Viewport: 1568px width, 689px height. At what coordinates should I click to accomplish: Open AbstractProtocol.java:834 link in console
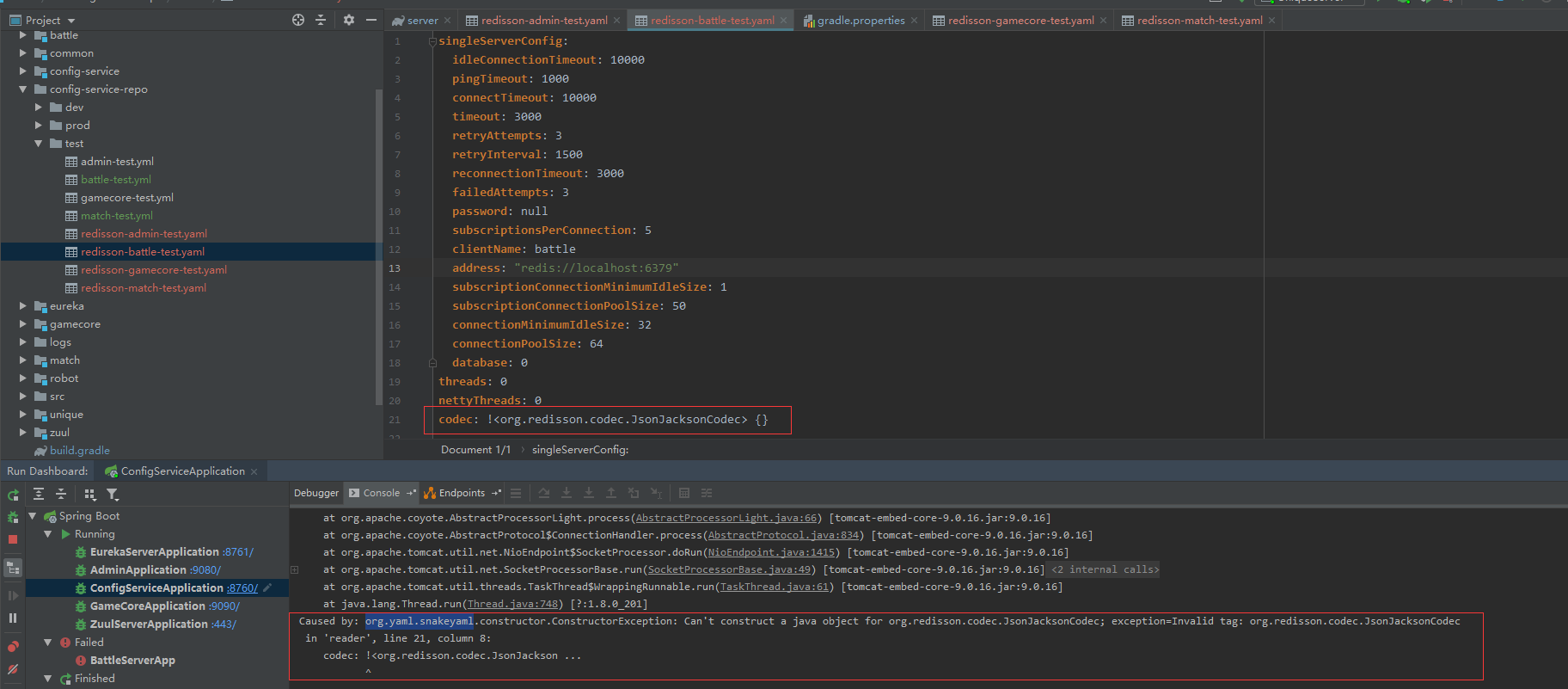(783, 535)
